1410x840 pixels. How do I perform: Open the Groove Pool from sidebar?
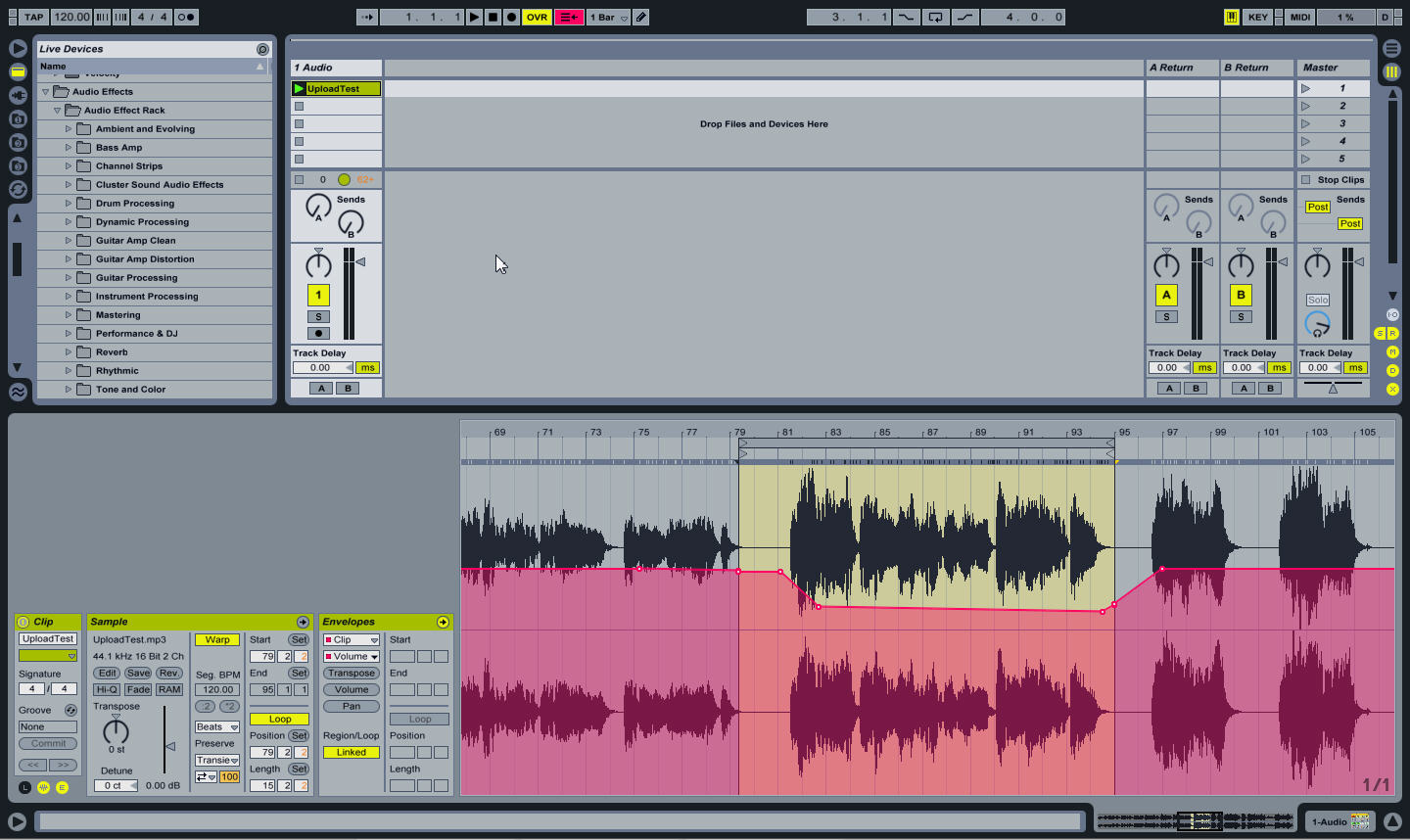pos(18,392)
